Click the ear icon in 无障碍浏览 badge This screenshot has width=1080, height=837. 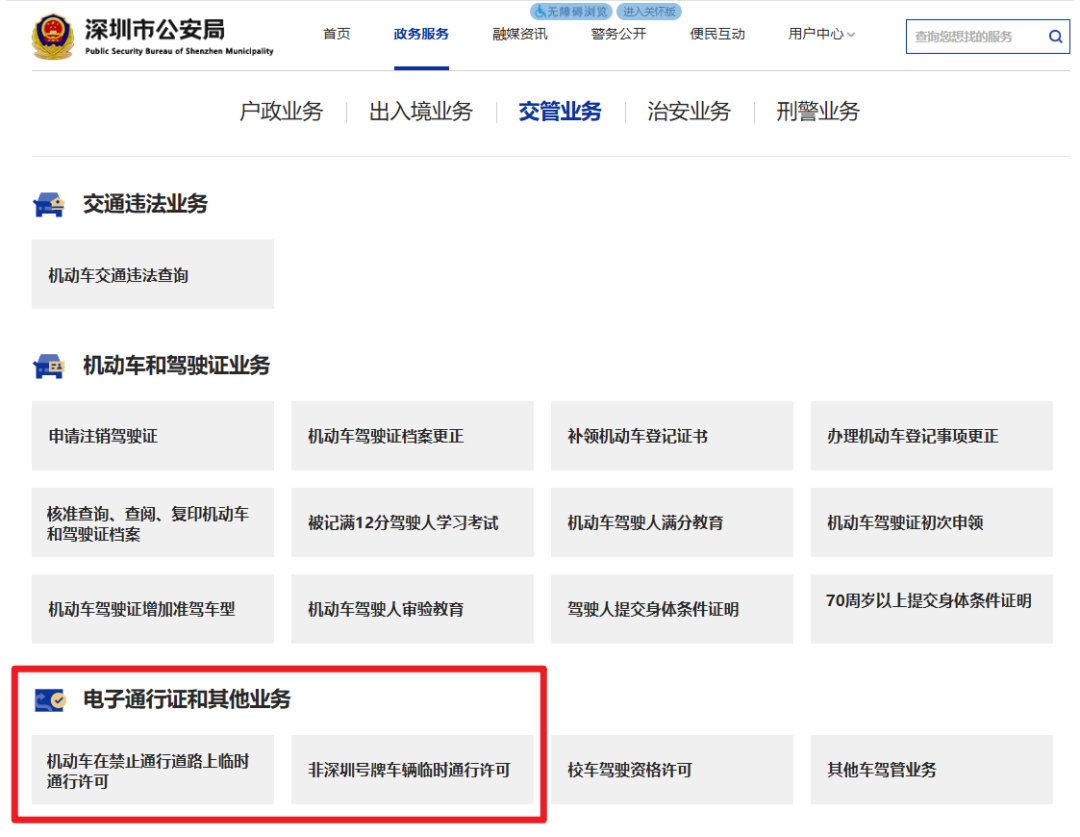(540, 12)
